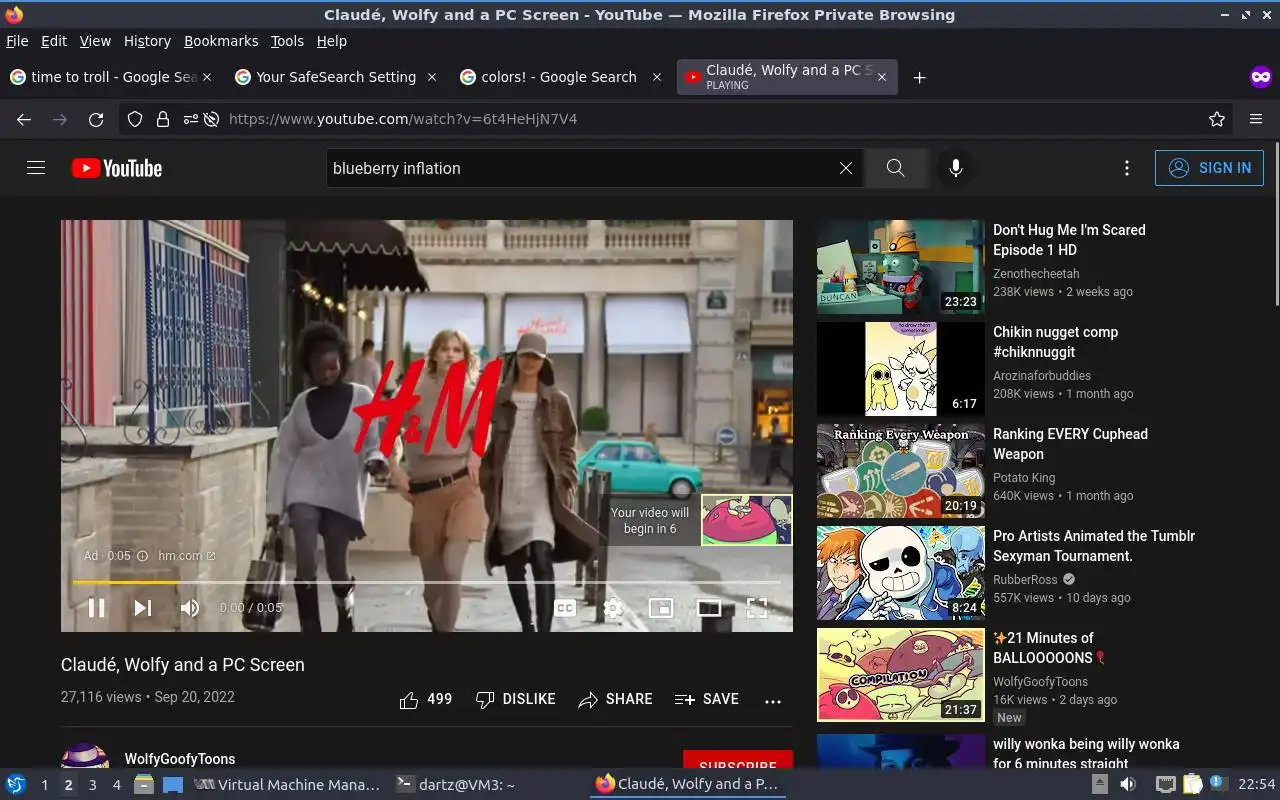Skip to next video button
The width and height of the screenshot is (1280, 800).
(143, 607)
